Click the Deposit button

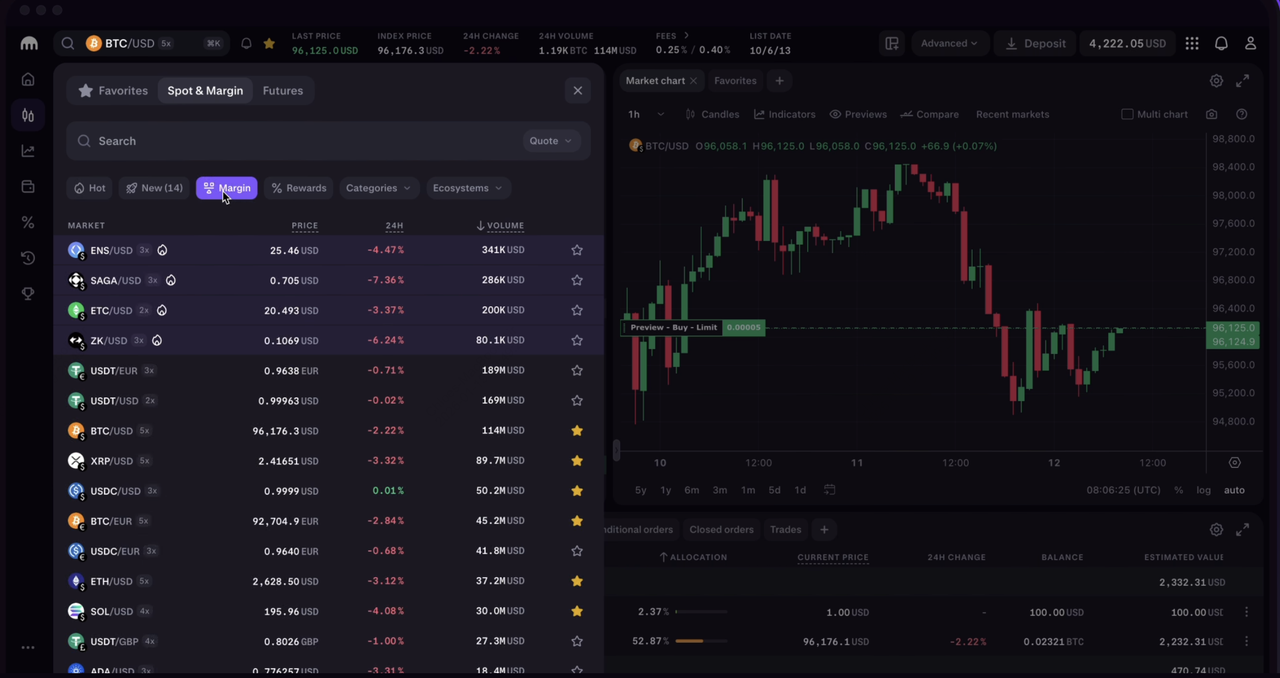click(x=1035, y=44)
